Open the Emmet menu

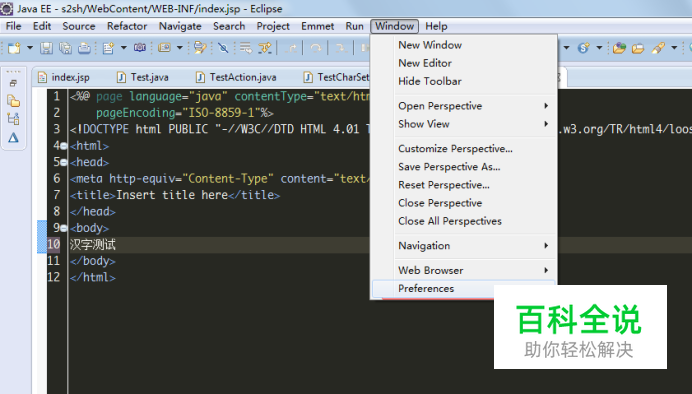[317, 26]
